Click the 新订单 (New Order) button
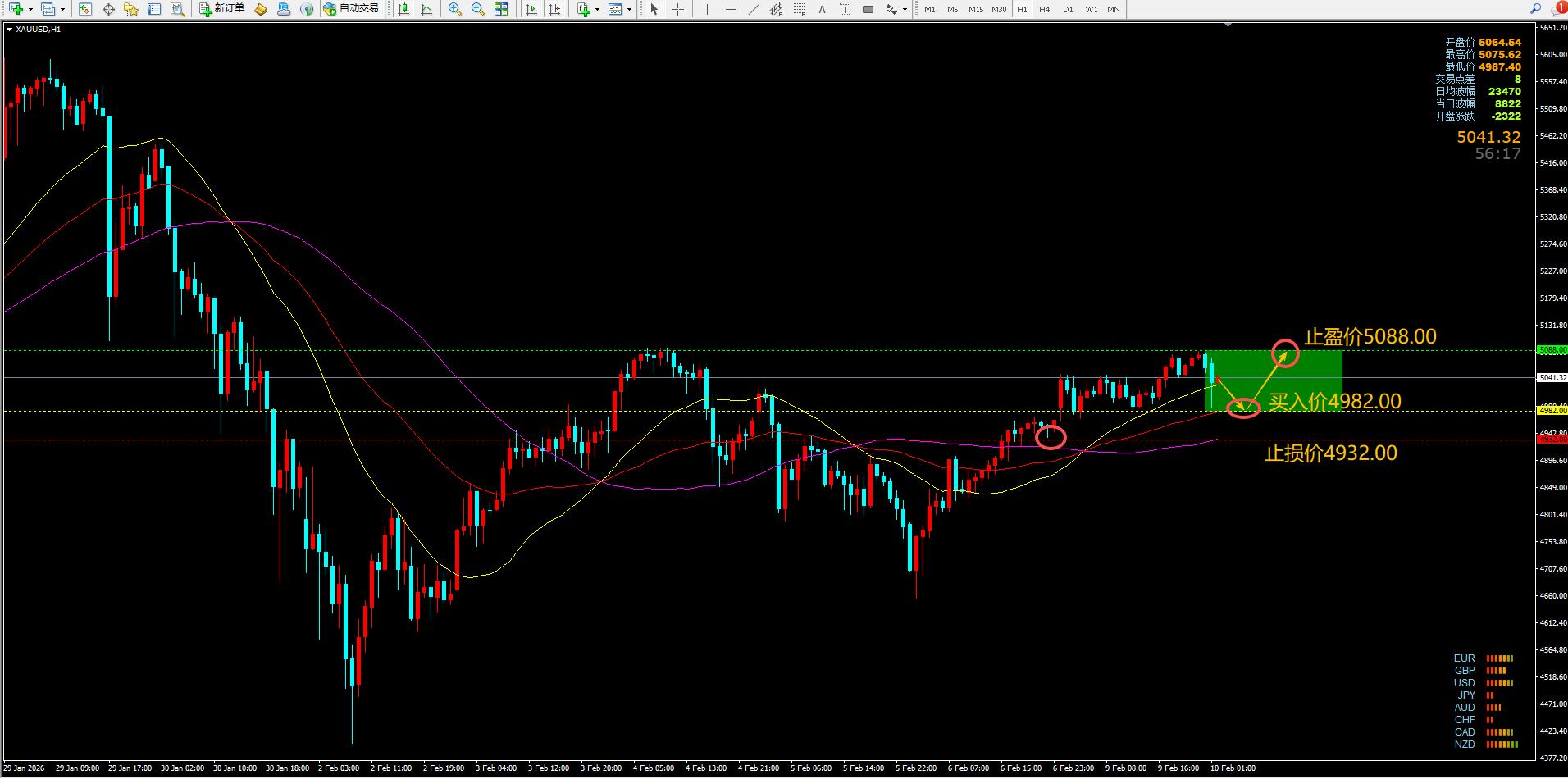Screen dimensions: 1568x779 (221, 9)
